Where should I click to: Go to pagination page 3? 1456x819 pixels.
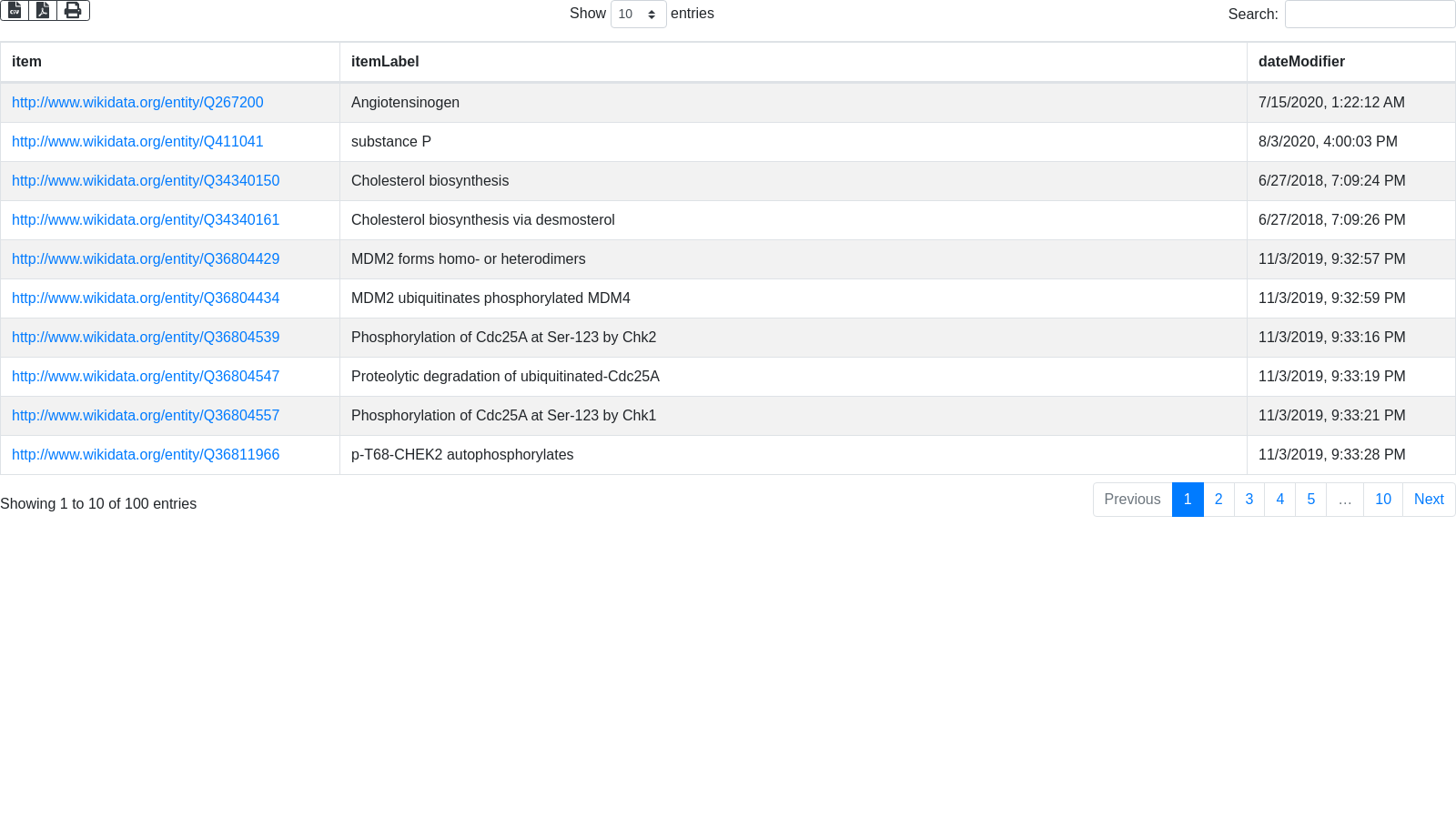[1249, 500]
